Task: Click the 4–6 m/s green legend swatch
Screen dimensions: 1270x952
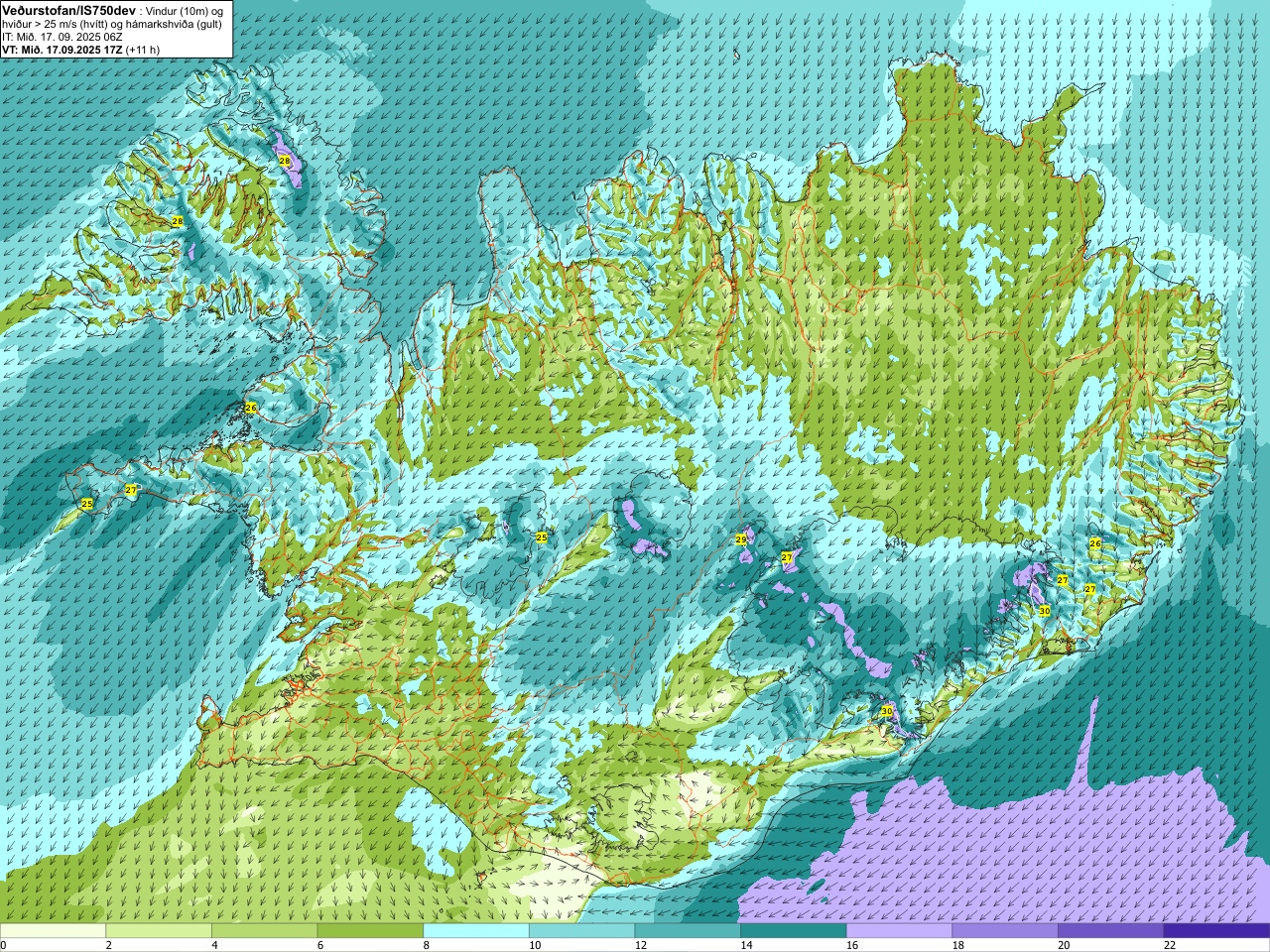Action: click(x=265, y=930)
